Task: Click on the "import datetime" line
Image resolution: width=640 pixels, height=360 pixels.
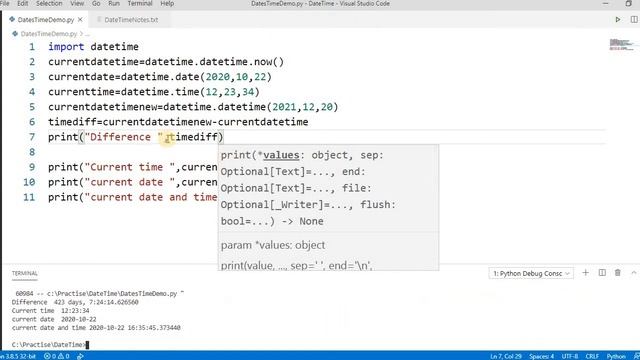Action: (x=93, y=47)
